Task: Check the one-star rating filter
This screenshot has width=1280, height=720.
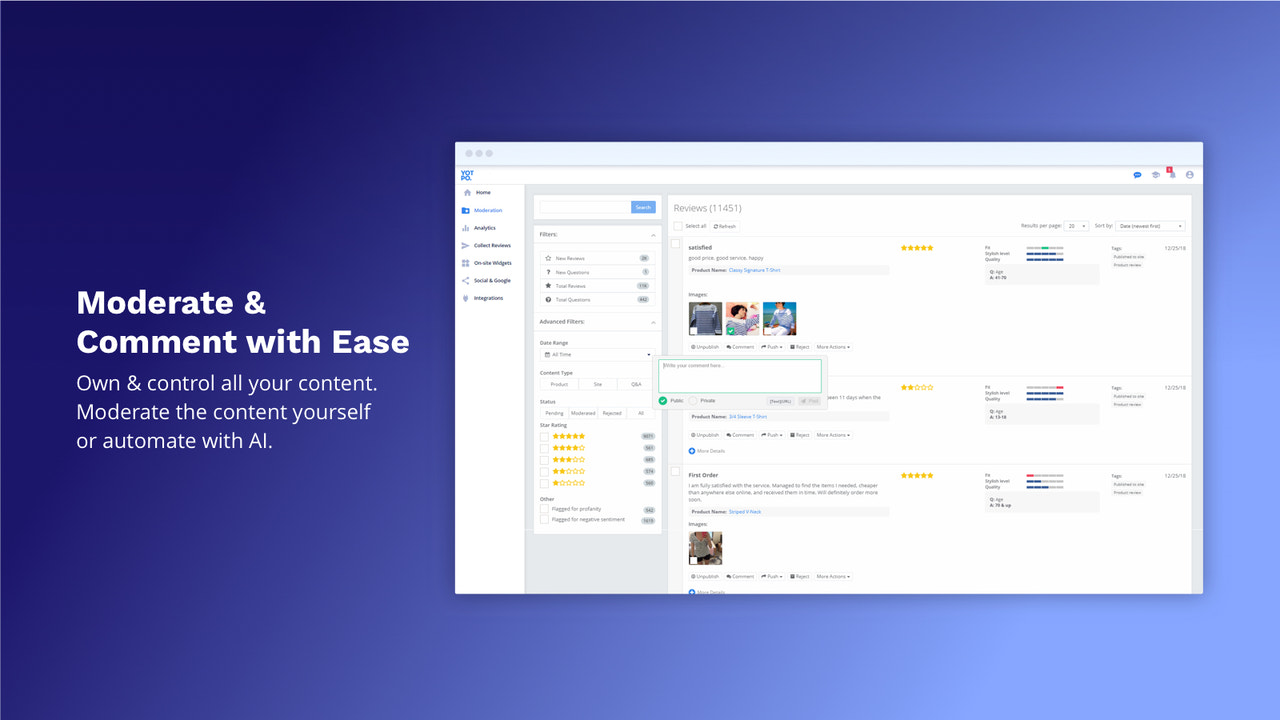Action: tap(544, 483)
